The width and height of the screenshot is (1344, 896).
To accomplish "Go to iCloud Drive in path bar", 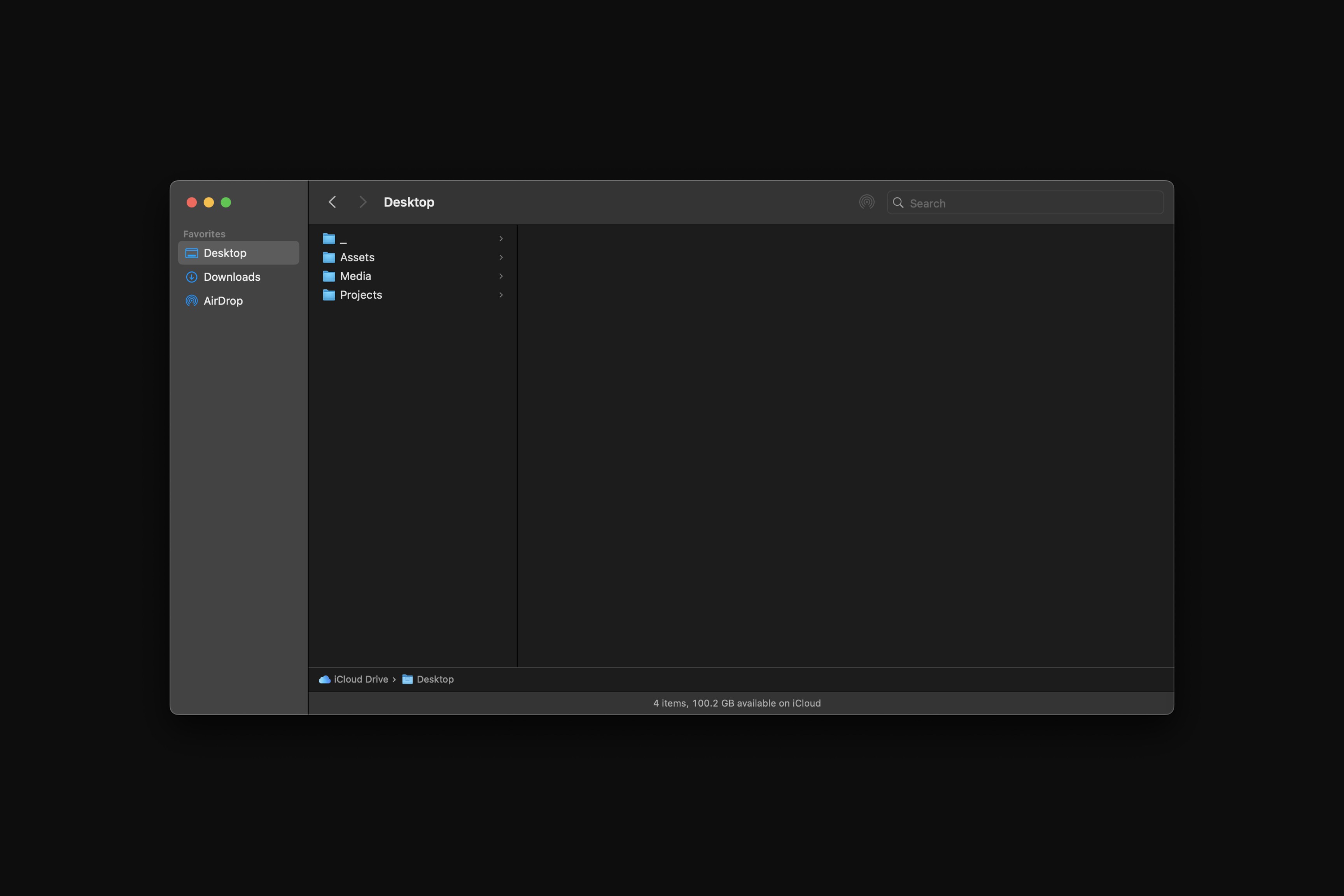I will pos(360,679).
